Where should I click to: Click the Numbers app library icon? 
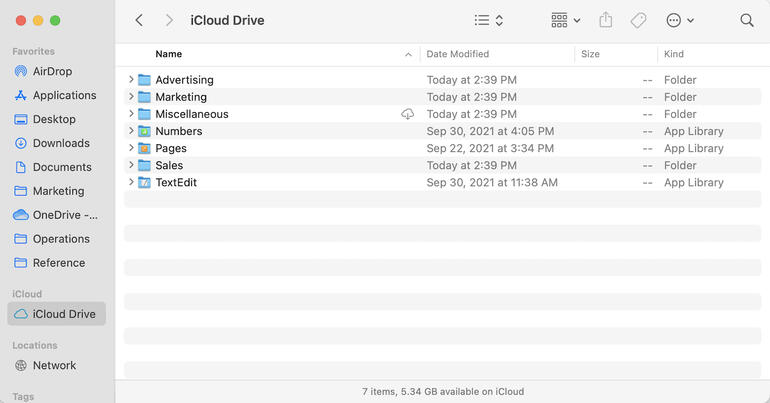[x=144, y=131]
